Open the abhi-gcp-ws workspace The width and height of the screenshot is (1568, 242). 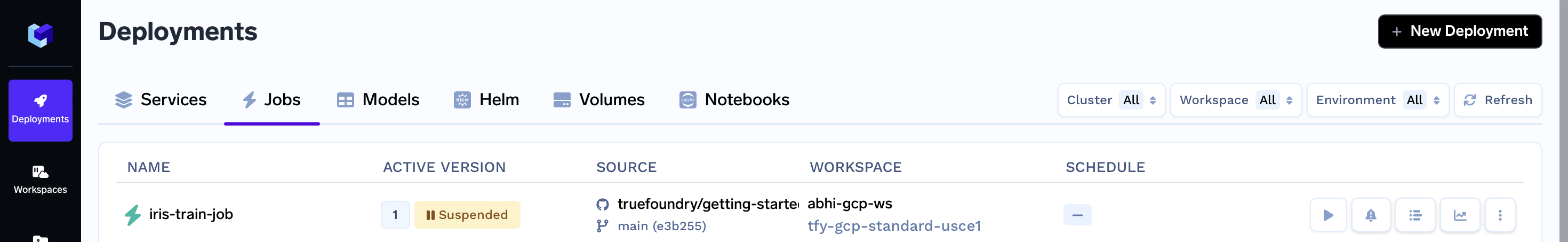tap(850, 204)
